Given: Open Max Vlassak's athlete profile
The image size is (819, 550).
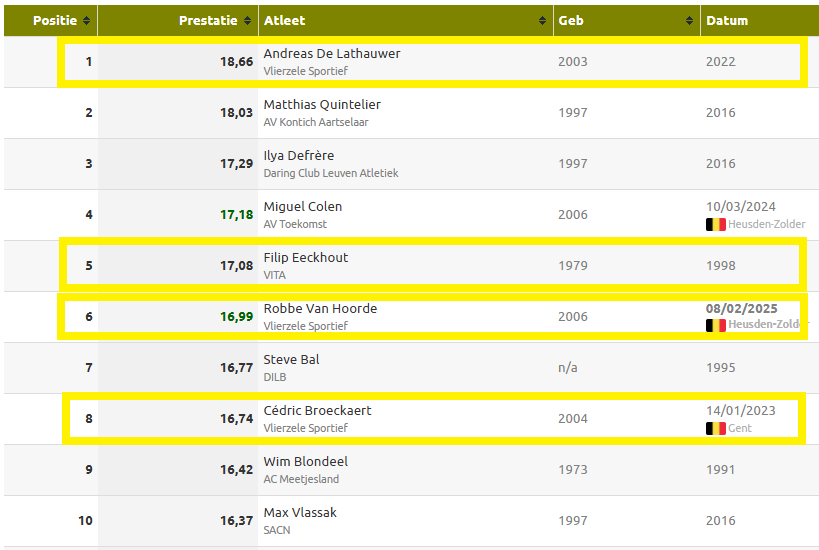Looking at the screenshot, I should [300, 513].
